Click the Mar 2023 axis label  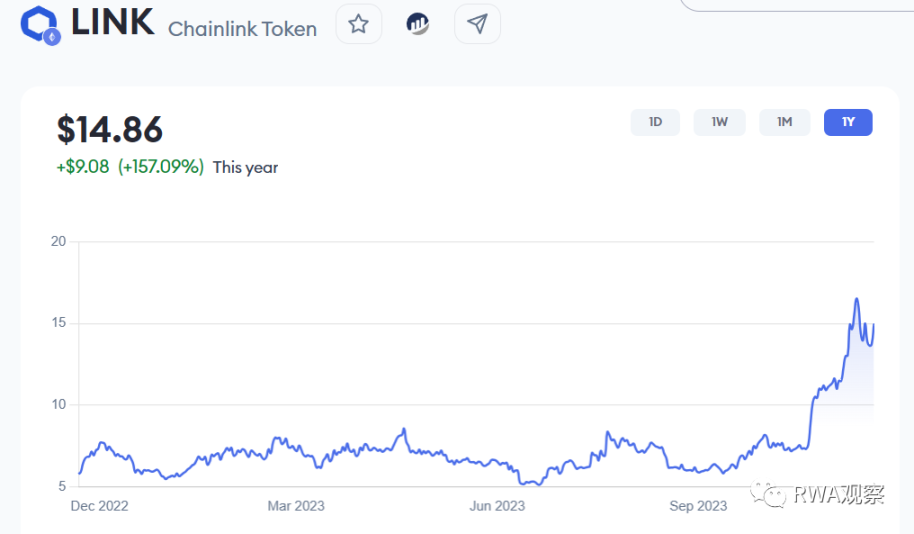pos(296,506)
